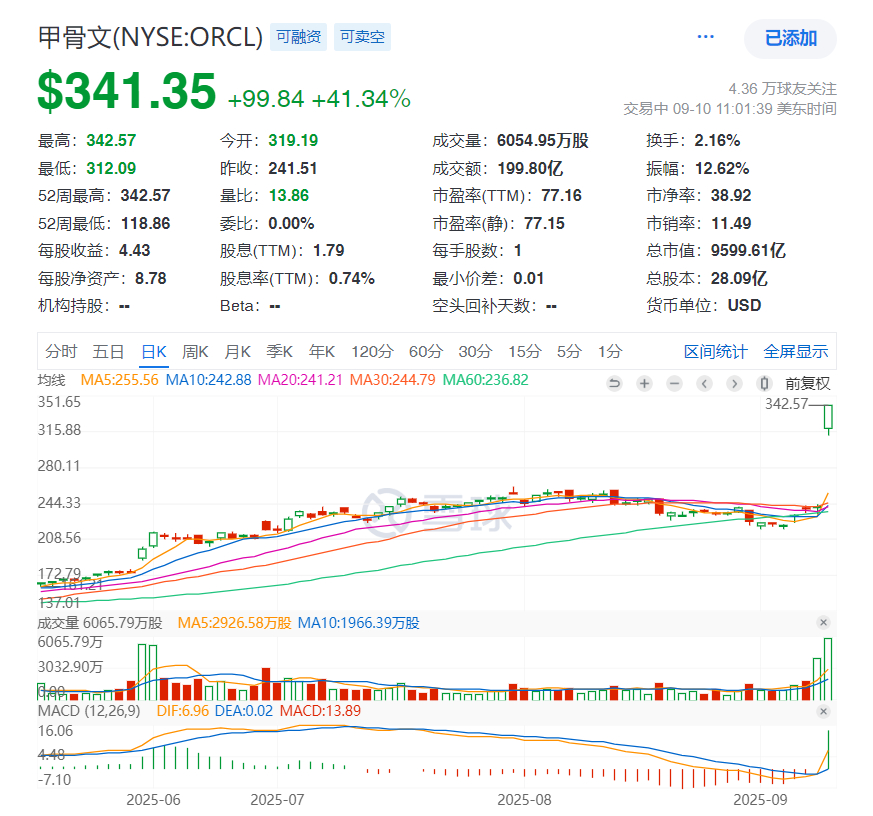Click the undo icon above the chart

point(615,383)
